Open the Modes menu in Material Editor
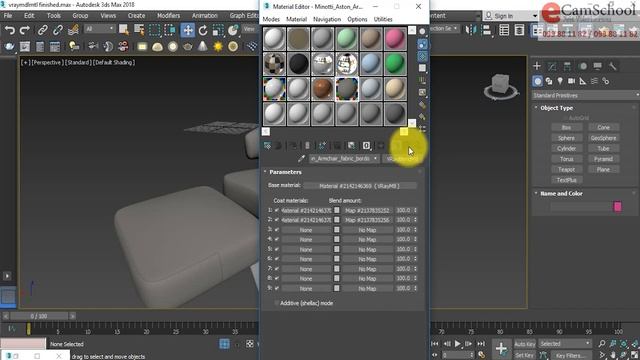This screenshot has width=640, height=360. point(271,19)
